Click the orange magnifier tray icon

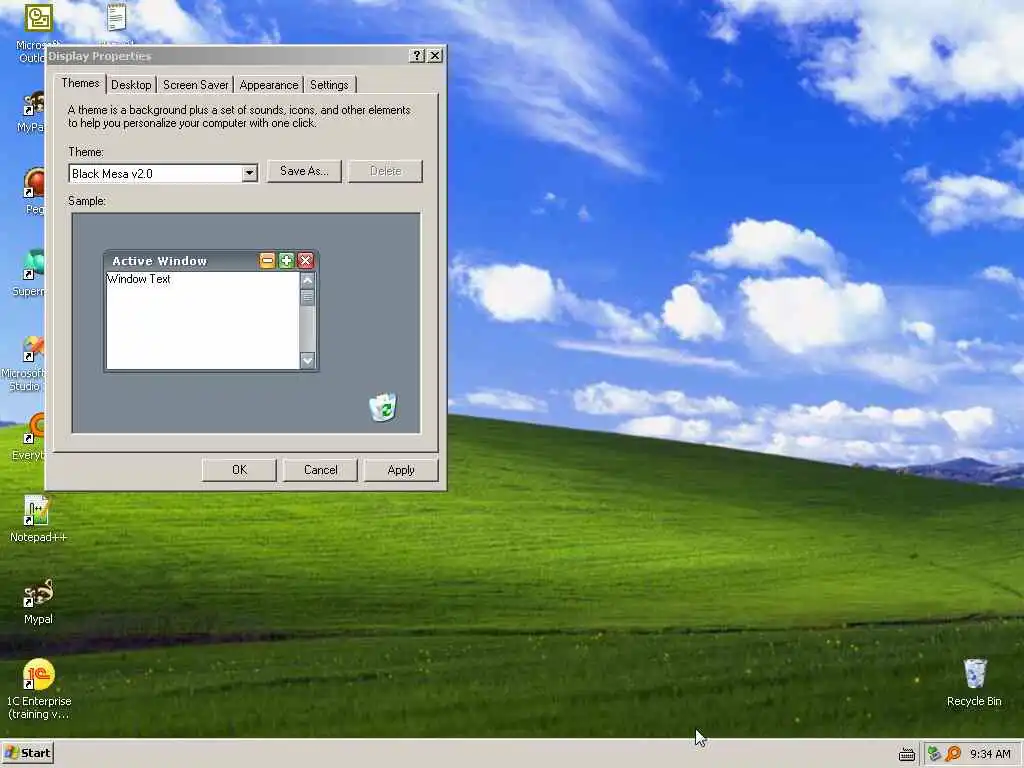pyautogui.click(x=953, y=754)
